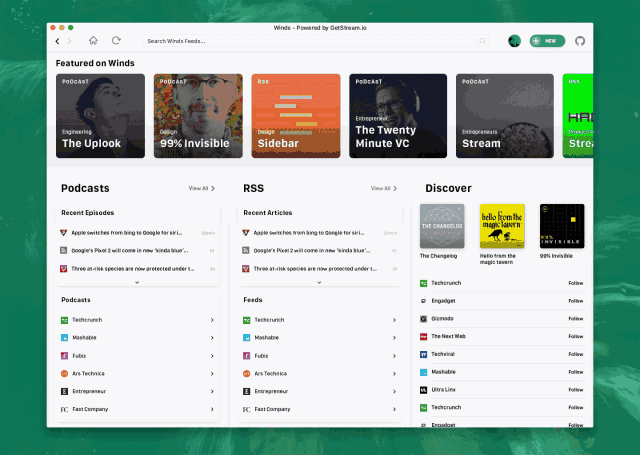Open Hello from the magic tavern thumbnail

tap(502, 226)
